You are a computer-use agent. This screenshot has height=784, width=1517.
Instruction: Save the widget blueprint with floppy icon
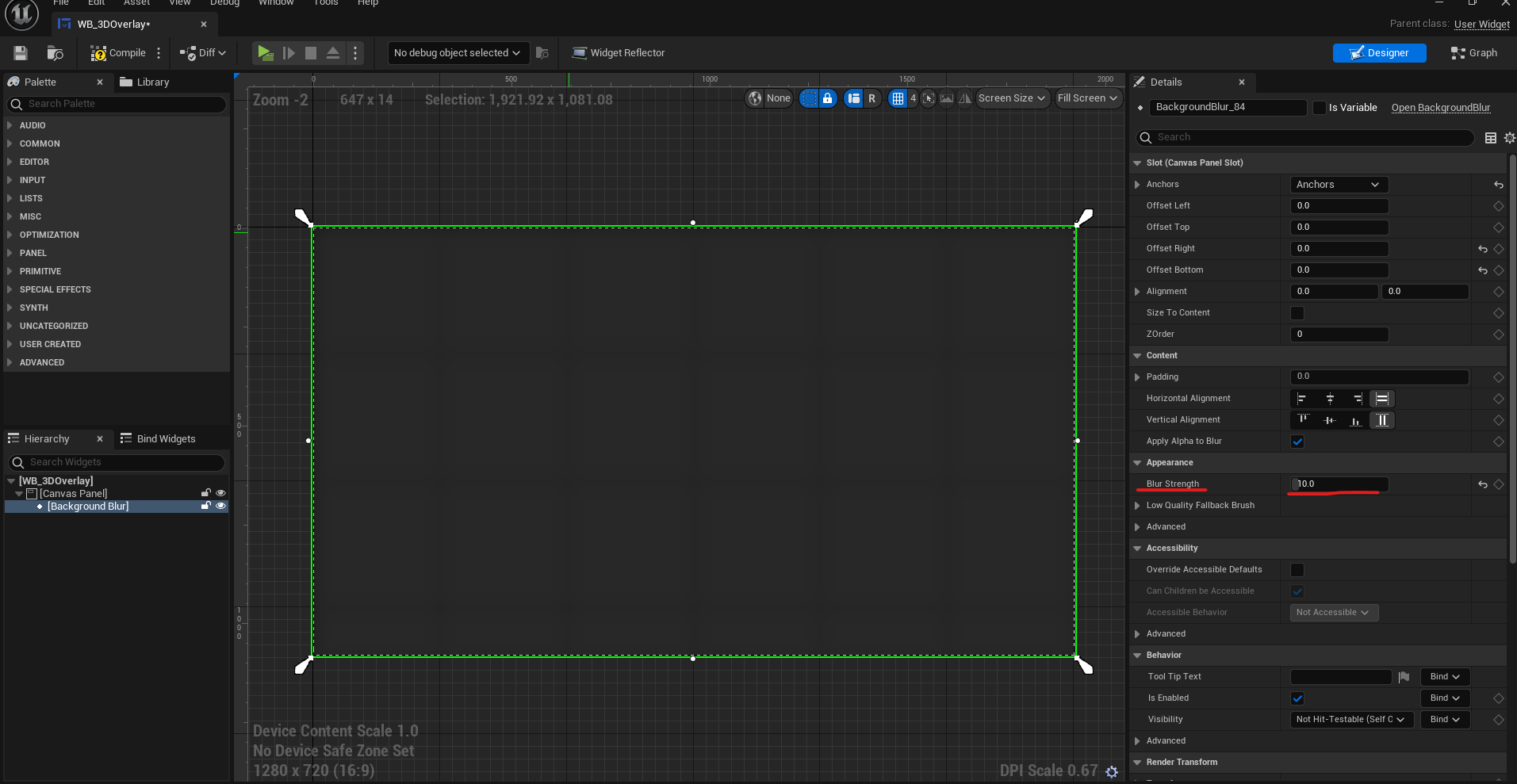pyautogui.click(x=21, y=53)
